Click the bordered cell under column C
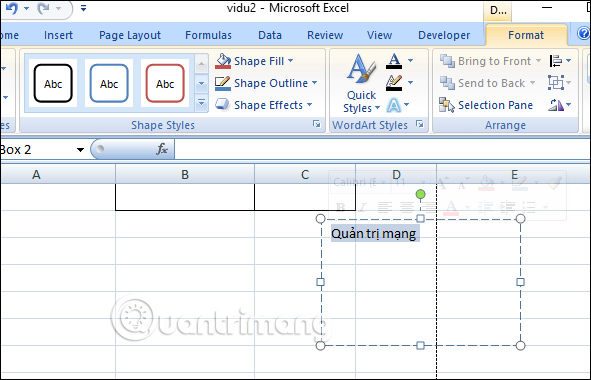591x380 pixels. point(305,197)
